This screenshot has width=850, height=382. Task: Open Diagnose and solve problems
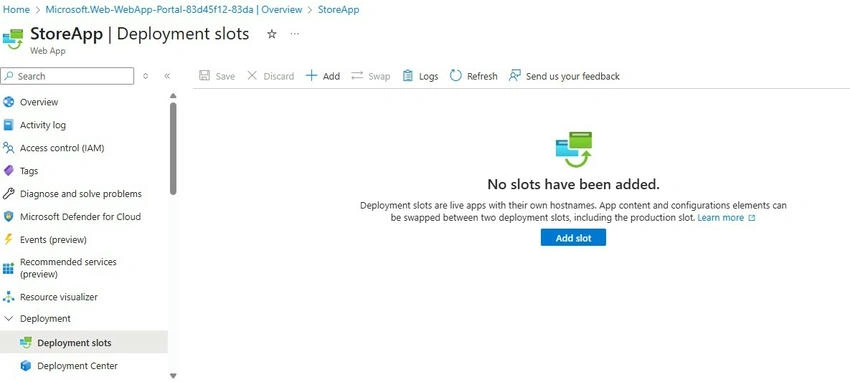(x=81, y=193)
